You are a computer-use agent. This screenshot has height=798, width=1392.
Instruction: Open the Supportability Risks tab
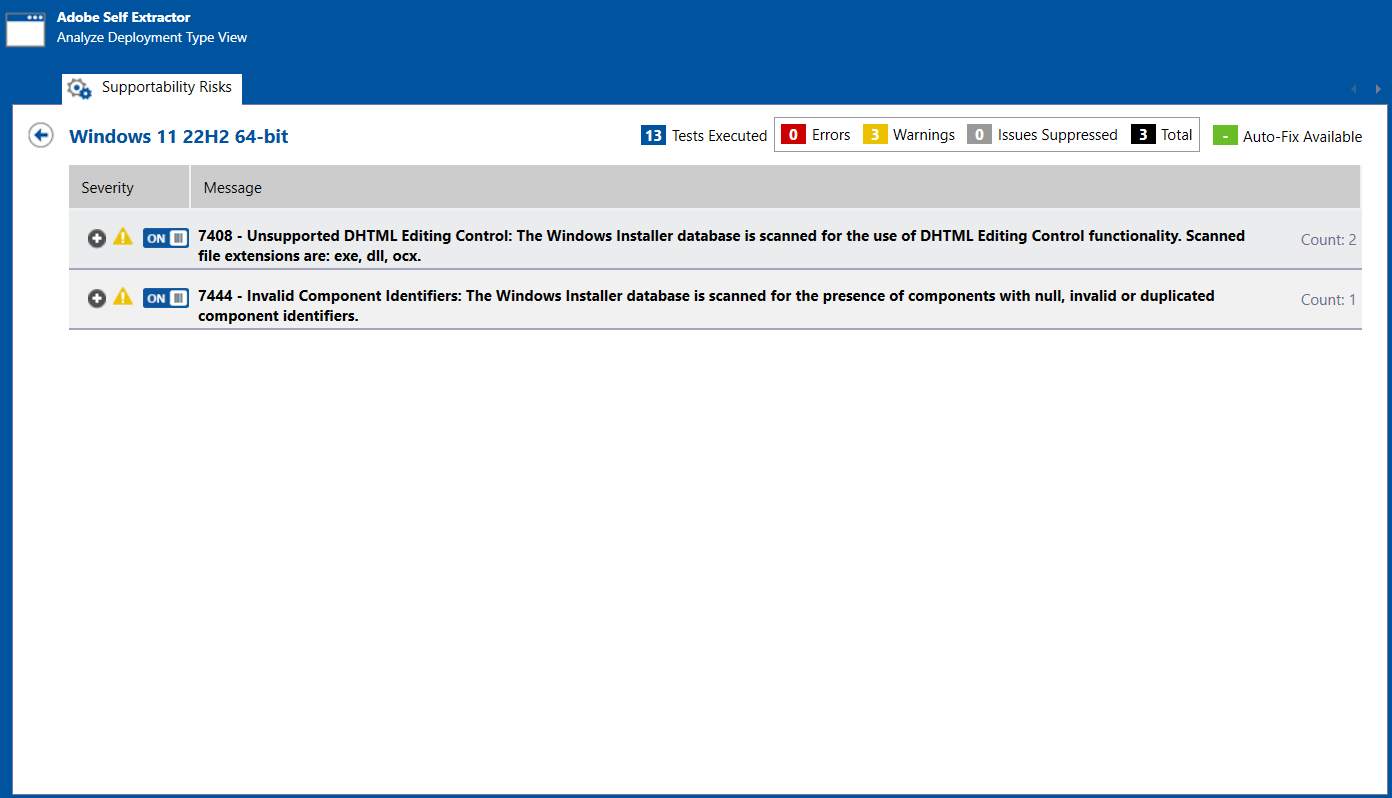tap(152, 88)
